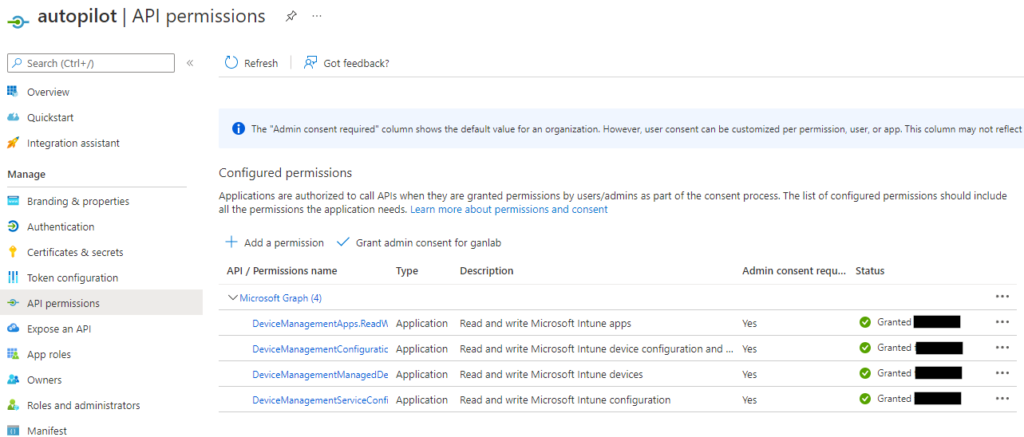Open Quickstart from the sidebar
The height and width of the screenshot is (437, 1024).
point(50,117)
